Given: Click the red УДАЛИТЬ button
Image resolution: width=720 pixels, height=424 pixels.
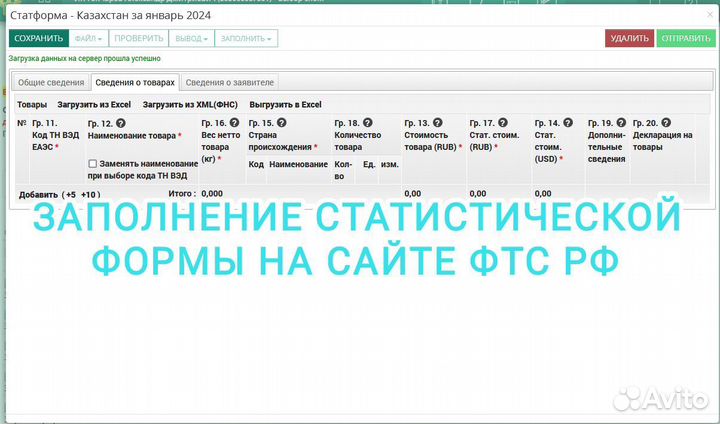Looking at the screenshot, I should coord(630,38).
